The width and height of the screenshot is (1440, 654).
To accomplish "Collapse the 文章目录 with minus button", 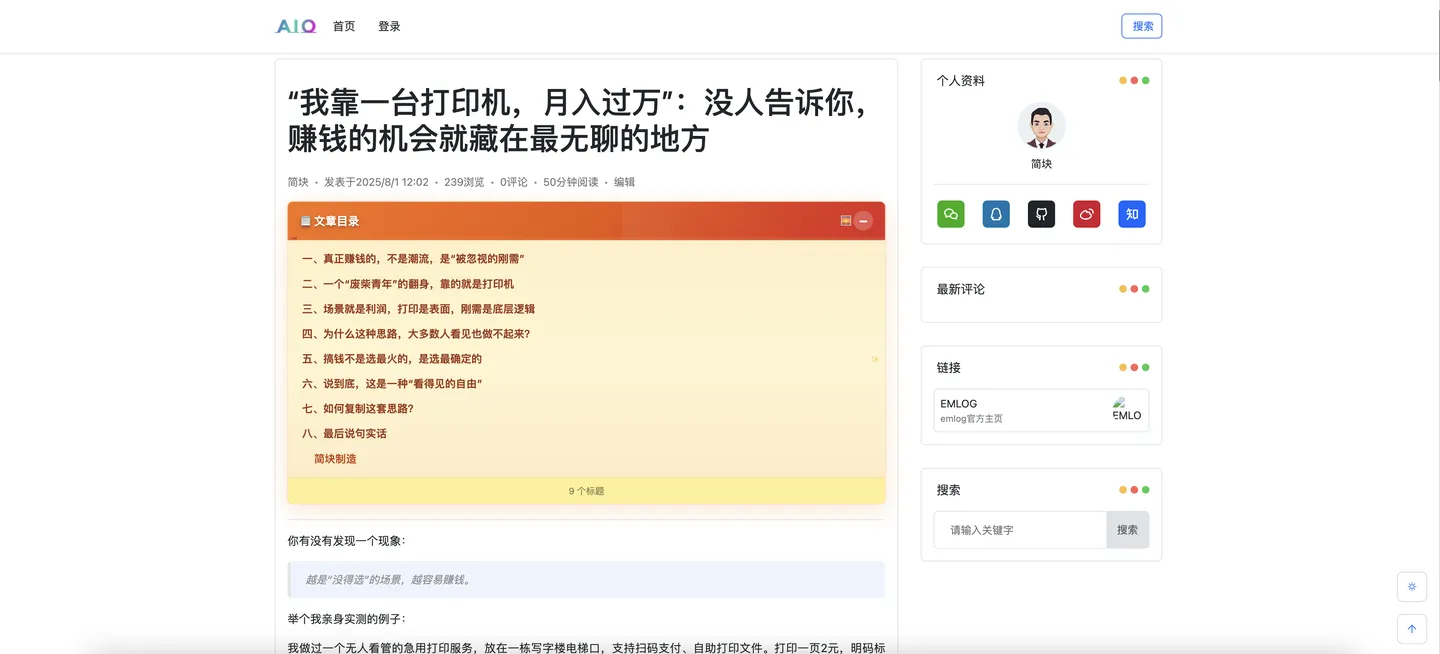I will click(x=863, y=221).
